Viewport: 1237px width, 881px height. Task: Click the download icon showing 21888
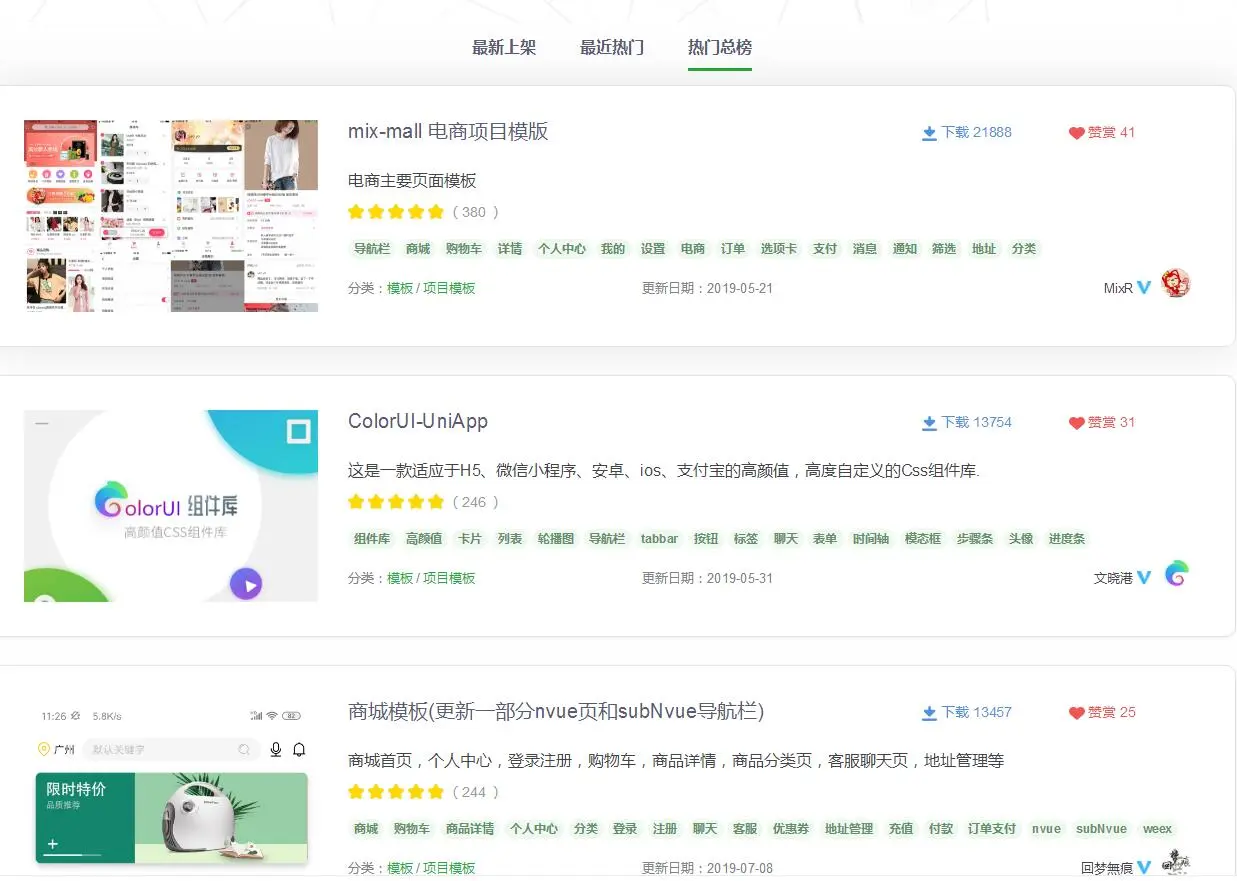pyautogui.click(x=929, y=133)
